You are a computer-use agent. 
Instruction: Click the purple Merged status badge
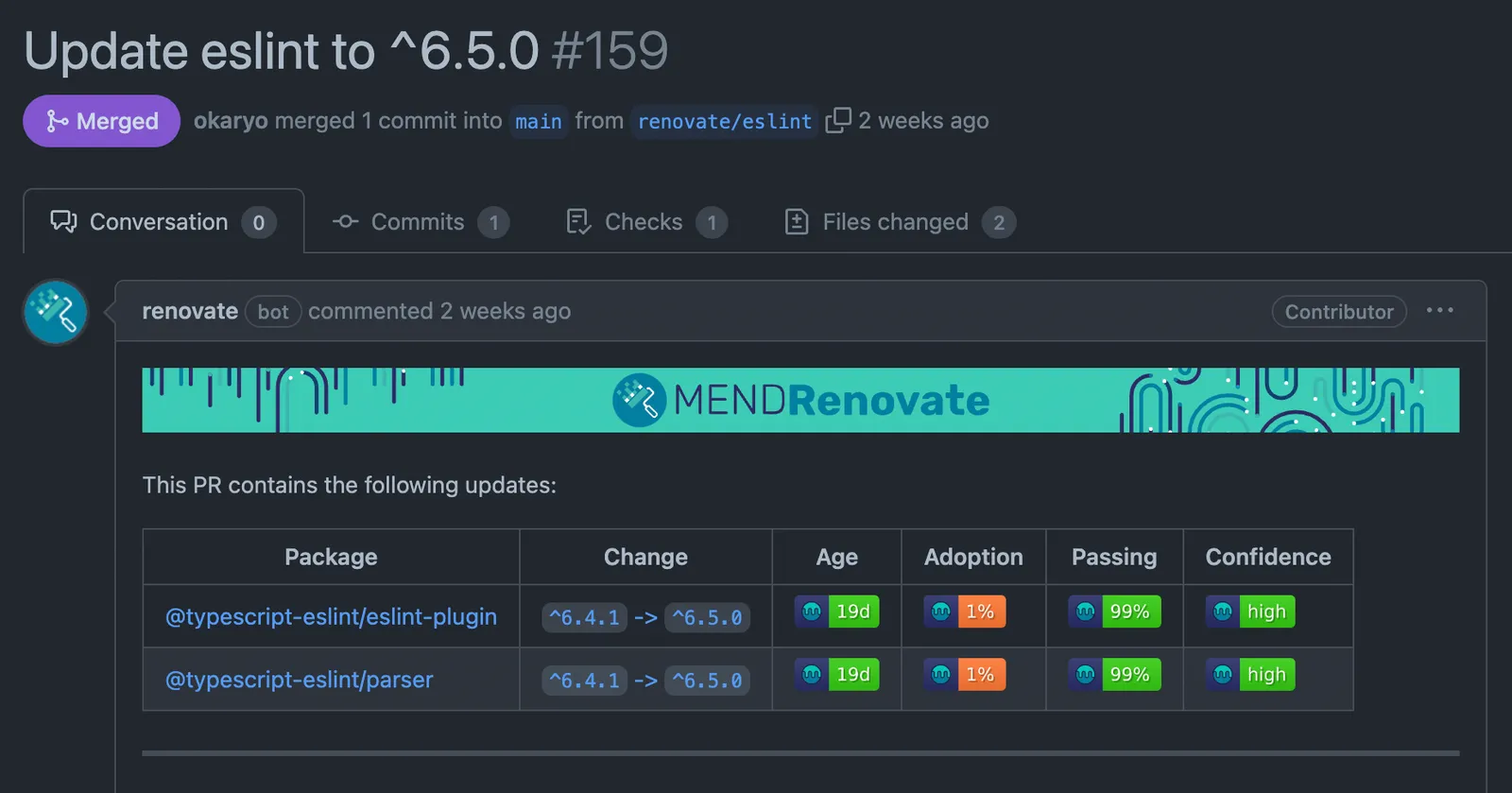click(x=102, y=121)
